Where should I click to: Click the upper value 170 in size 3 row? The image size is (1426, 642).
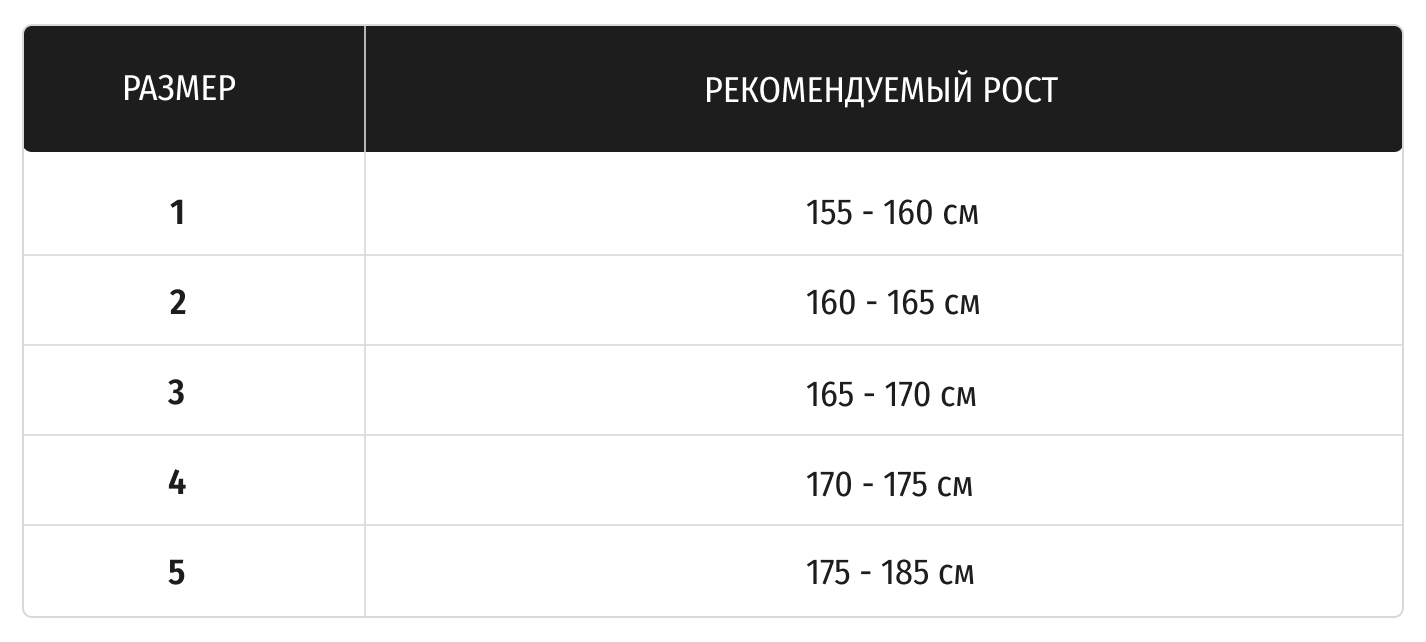(x=908, y=393)
